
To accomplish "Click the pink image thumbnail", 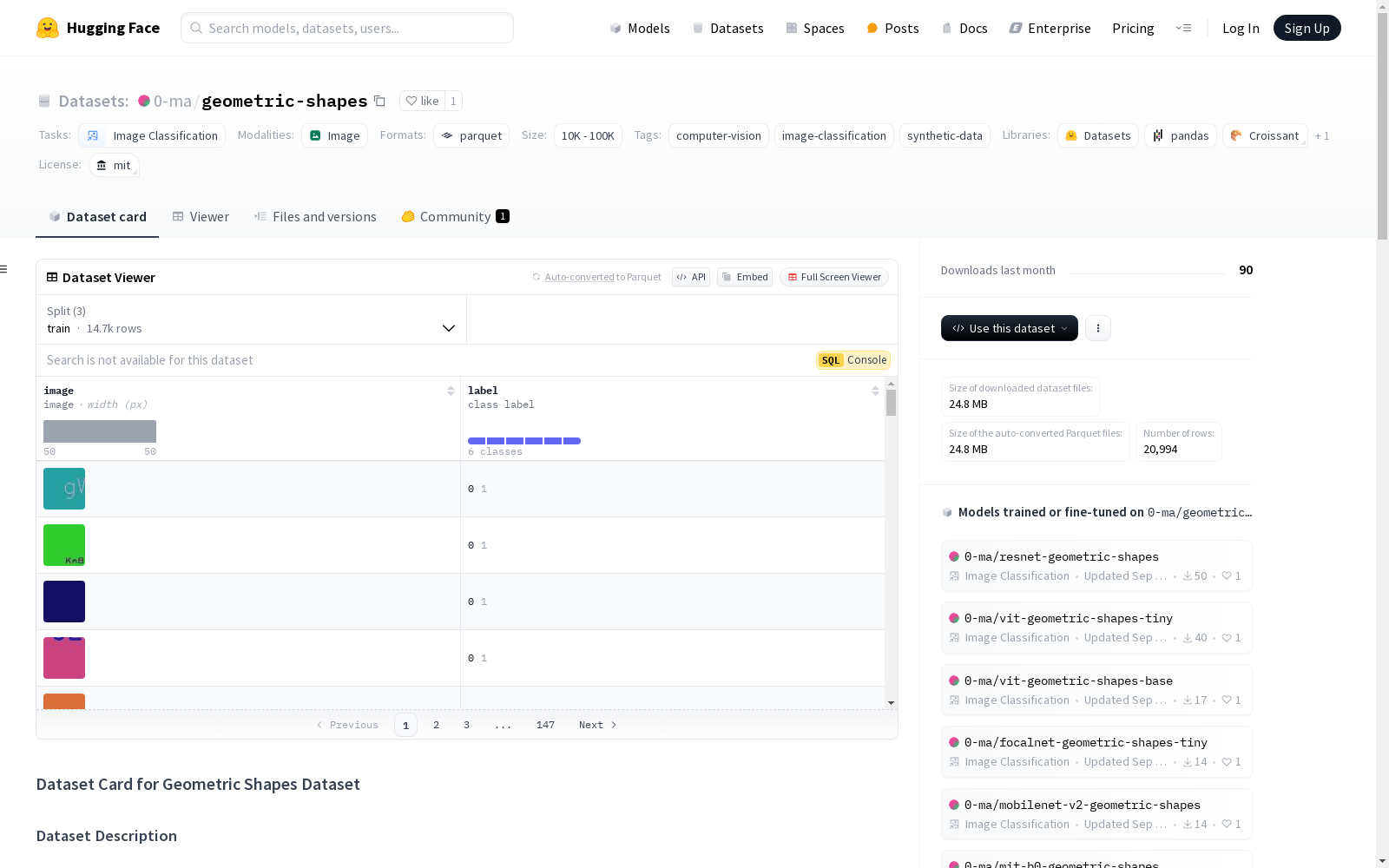I will point(64,658).
